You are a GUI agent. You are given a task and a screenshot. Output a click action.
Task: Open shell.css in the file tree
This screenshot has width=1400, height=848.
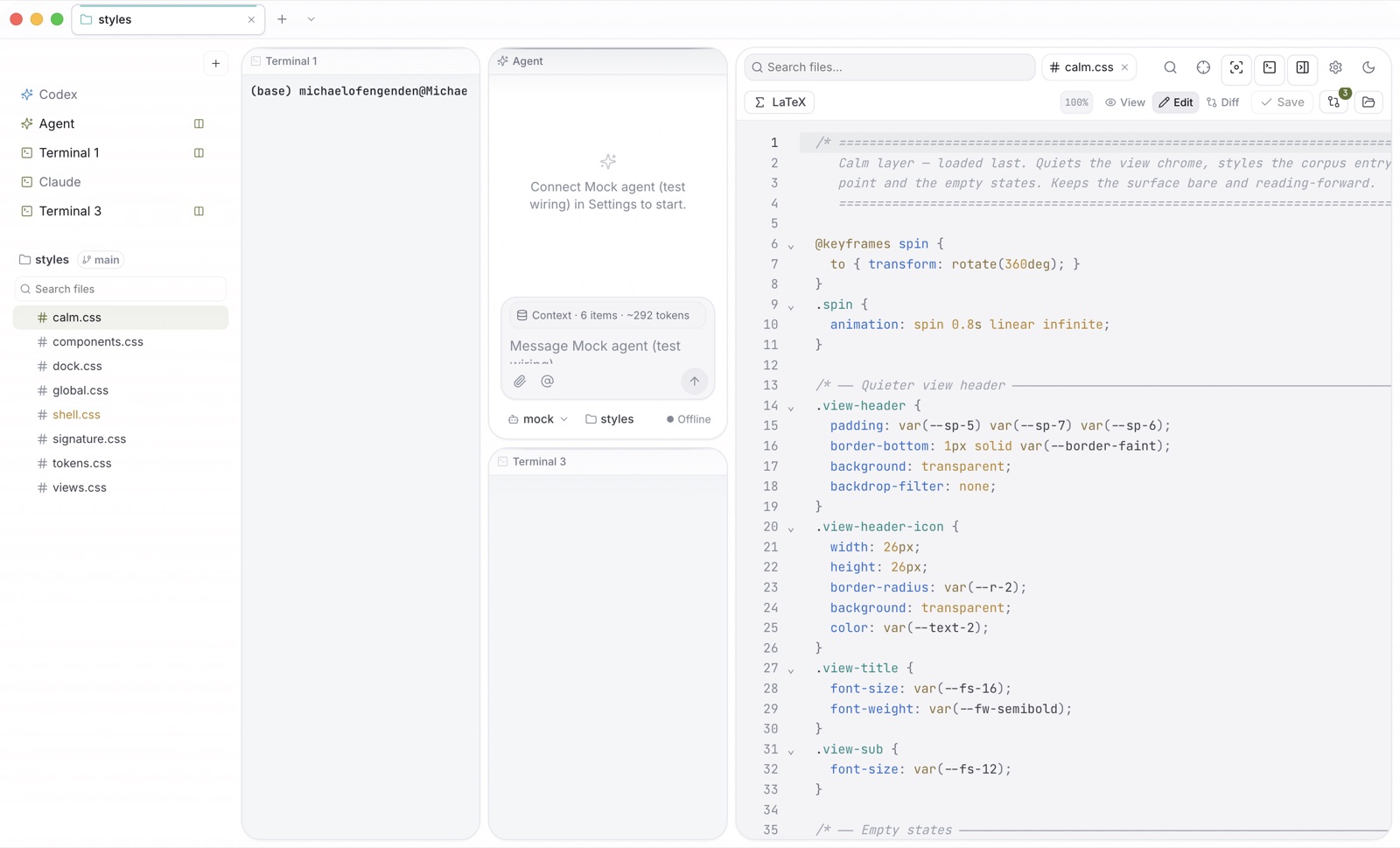(121, 415)
